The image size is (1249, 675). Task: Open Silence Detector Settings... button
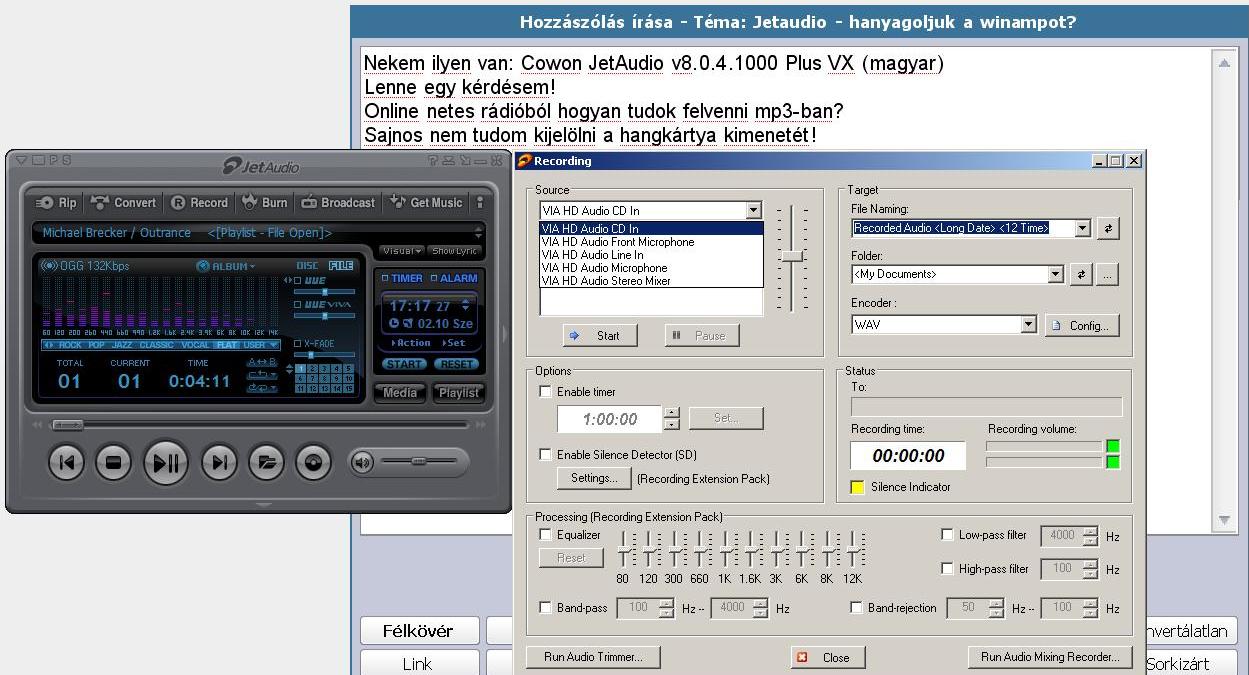[x=593, y=478]
